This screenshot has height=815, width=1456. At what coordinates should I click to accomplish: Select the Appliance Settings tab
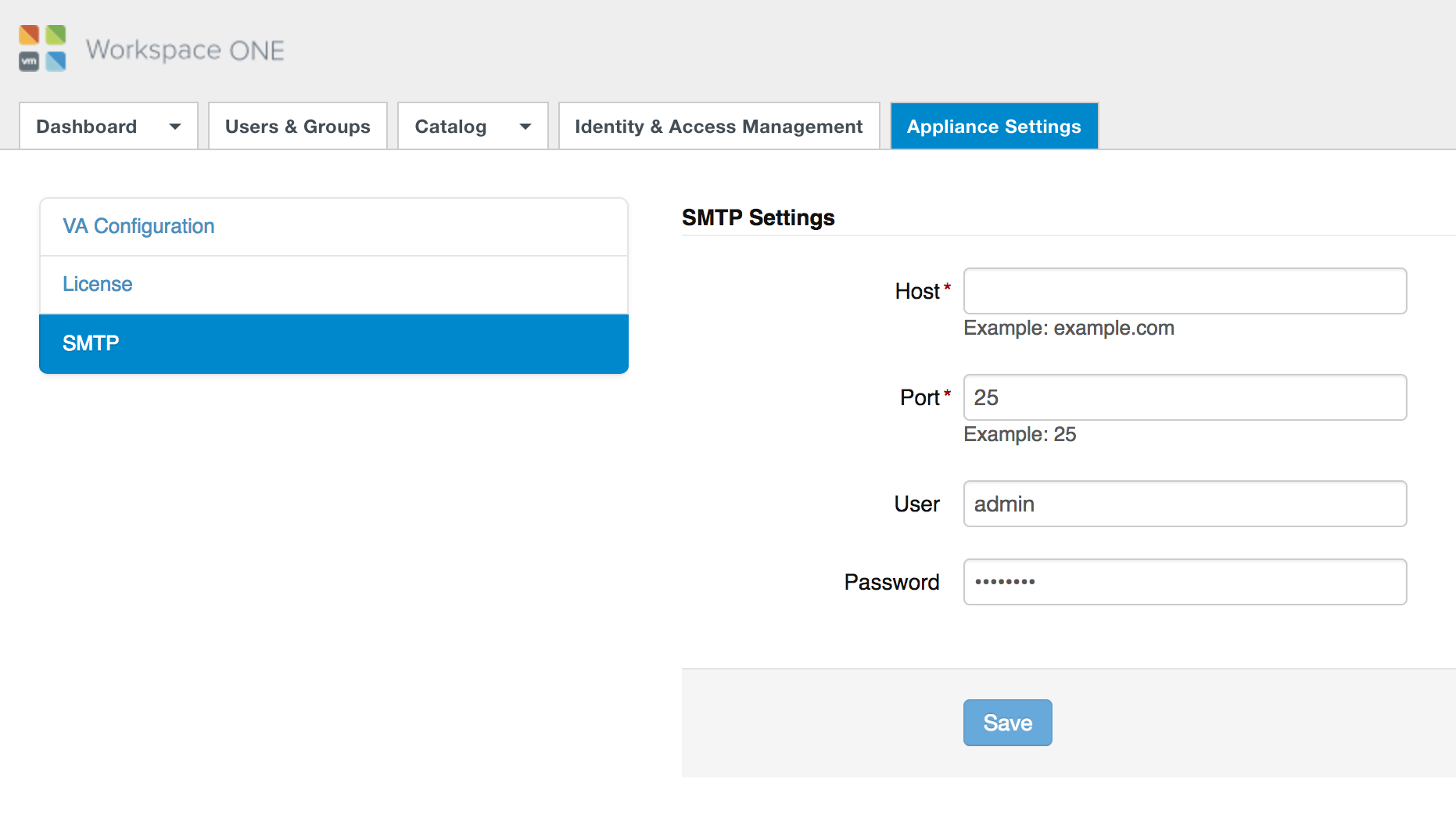click(x=993, y=127)
